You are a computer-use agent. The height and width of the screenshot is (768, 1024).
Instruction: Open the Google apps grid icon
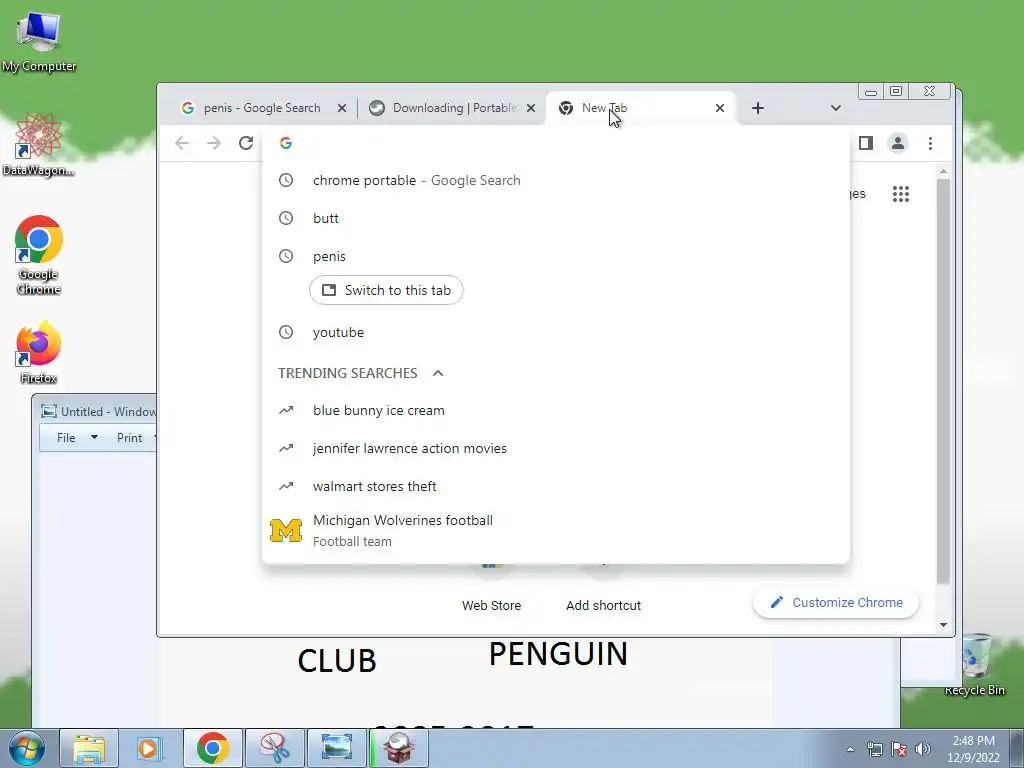pyautogui.click(x=901, y=194)
